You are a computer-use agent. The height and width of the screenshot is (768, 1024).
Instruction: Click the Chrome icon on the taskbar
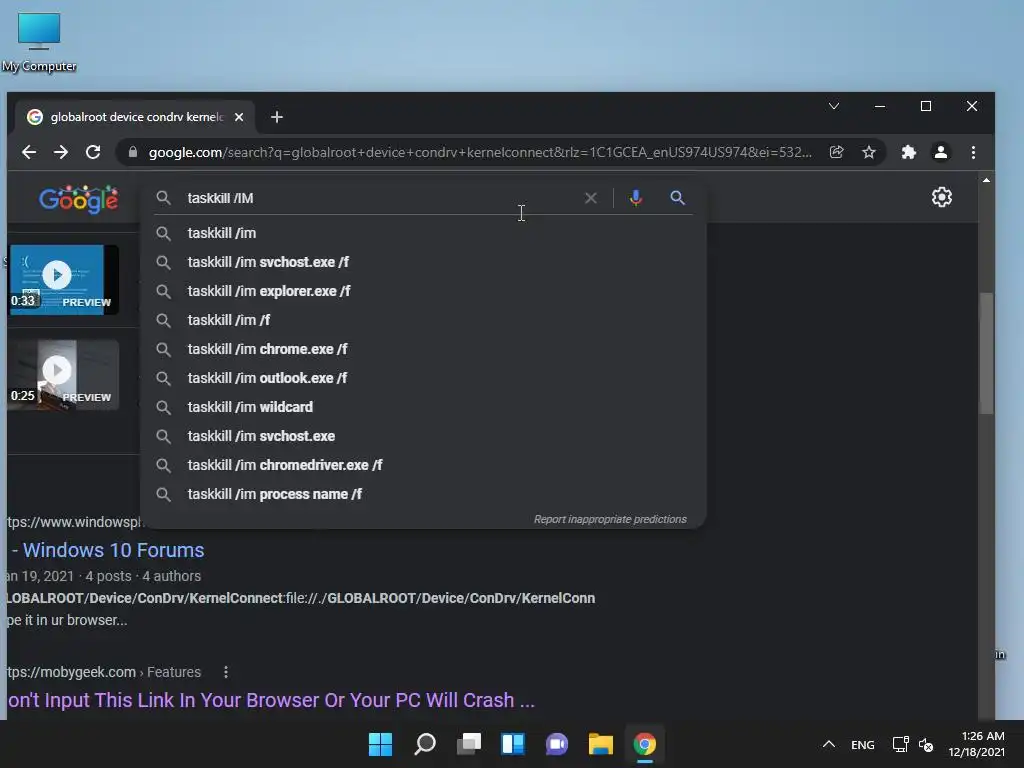tap(645, 744)
